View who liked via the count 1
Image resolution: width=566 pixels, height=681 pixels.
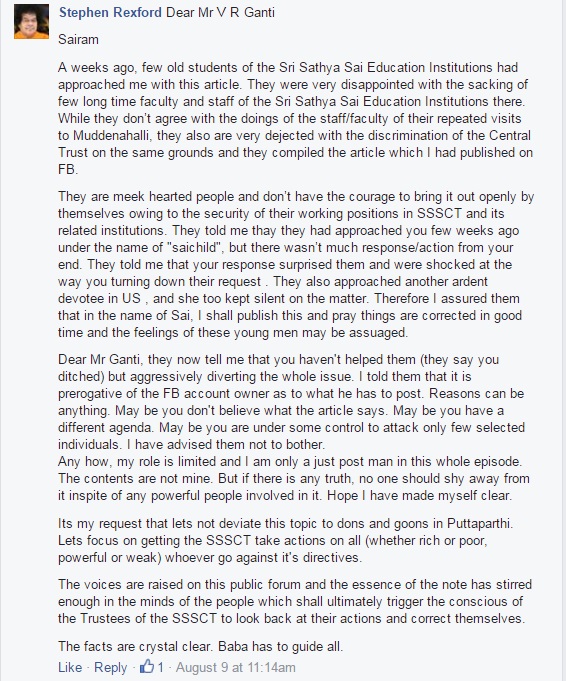click(x=161, y=667)
